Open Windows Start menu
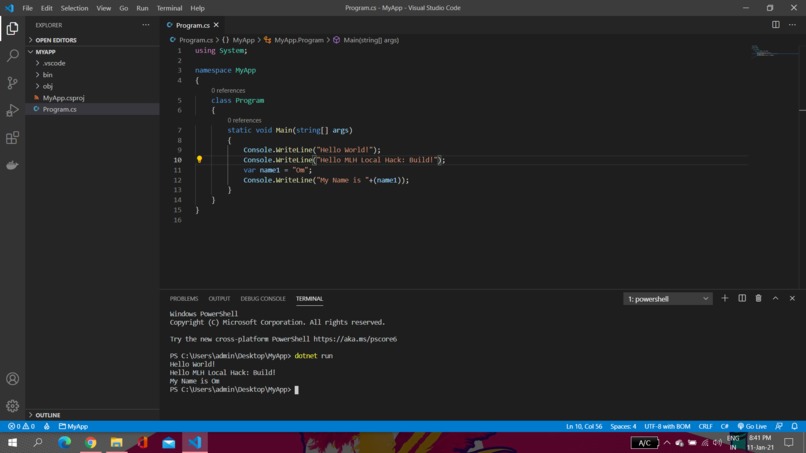 point(12,443)
